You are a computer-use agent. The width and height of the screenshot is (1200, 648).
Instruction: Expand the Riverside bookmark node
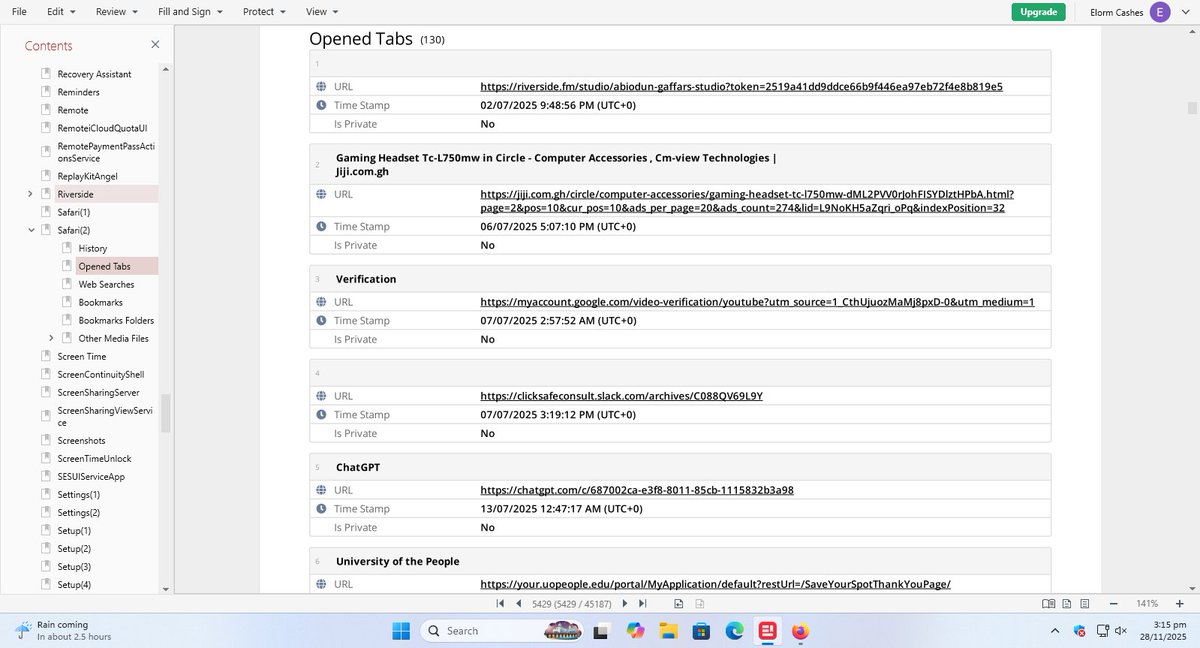(30, 194)
